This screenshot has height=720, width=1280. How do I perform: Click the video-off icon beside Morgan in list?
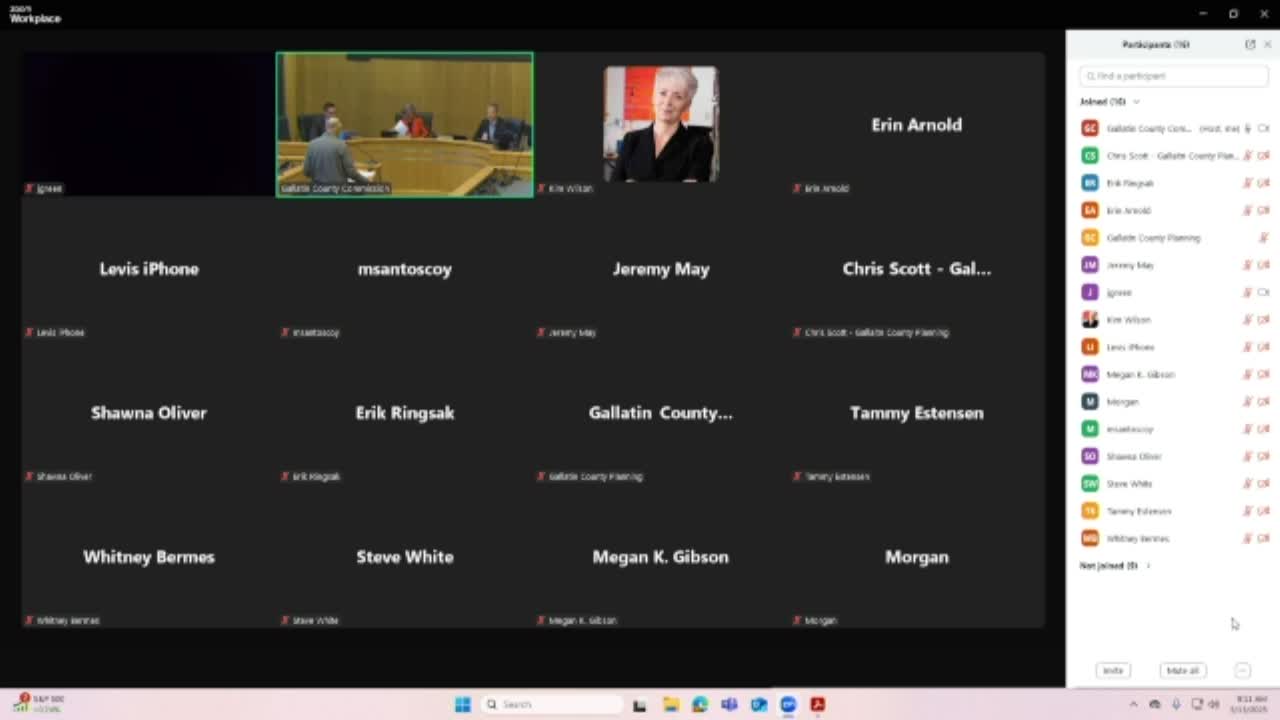click(x=1263, y=402)
